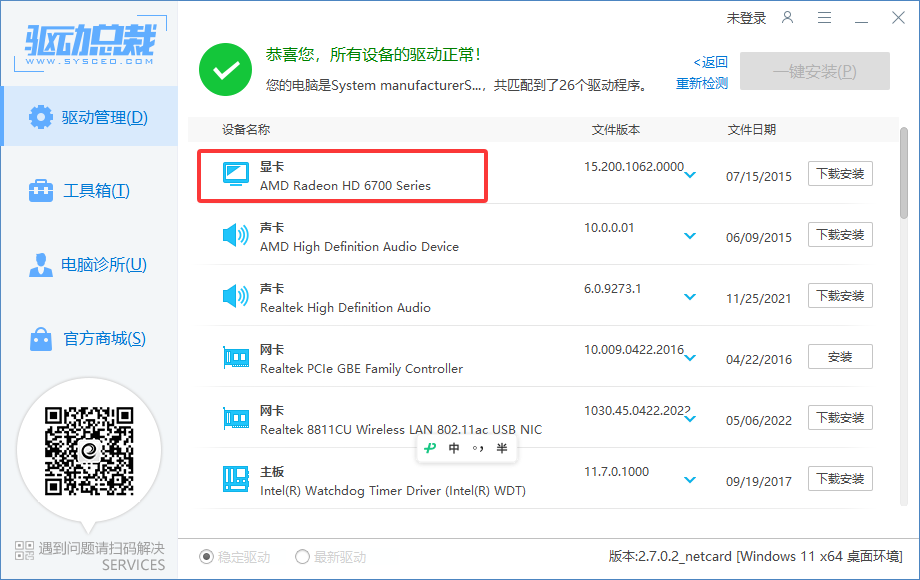
Task: Expand version dropdown for Realtek High Definition Audio
Action: 690,297
